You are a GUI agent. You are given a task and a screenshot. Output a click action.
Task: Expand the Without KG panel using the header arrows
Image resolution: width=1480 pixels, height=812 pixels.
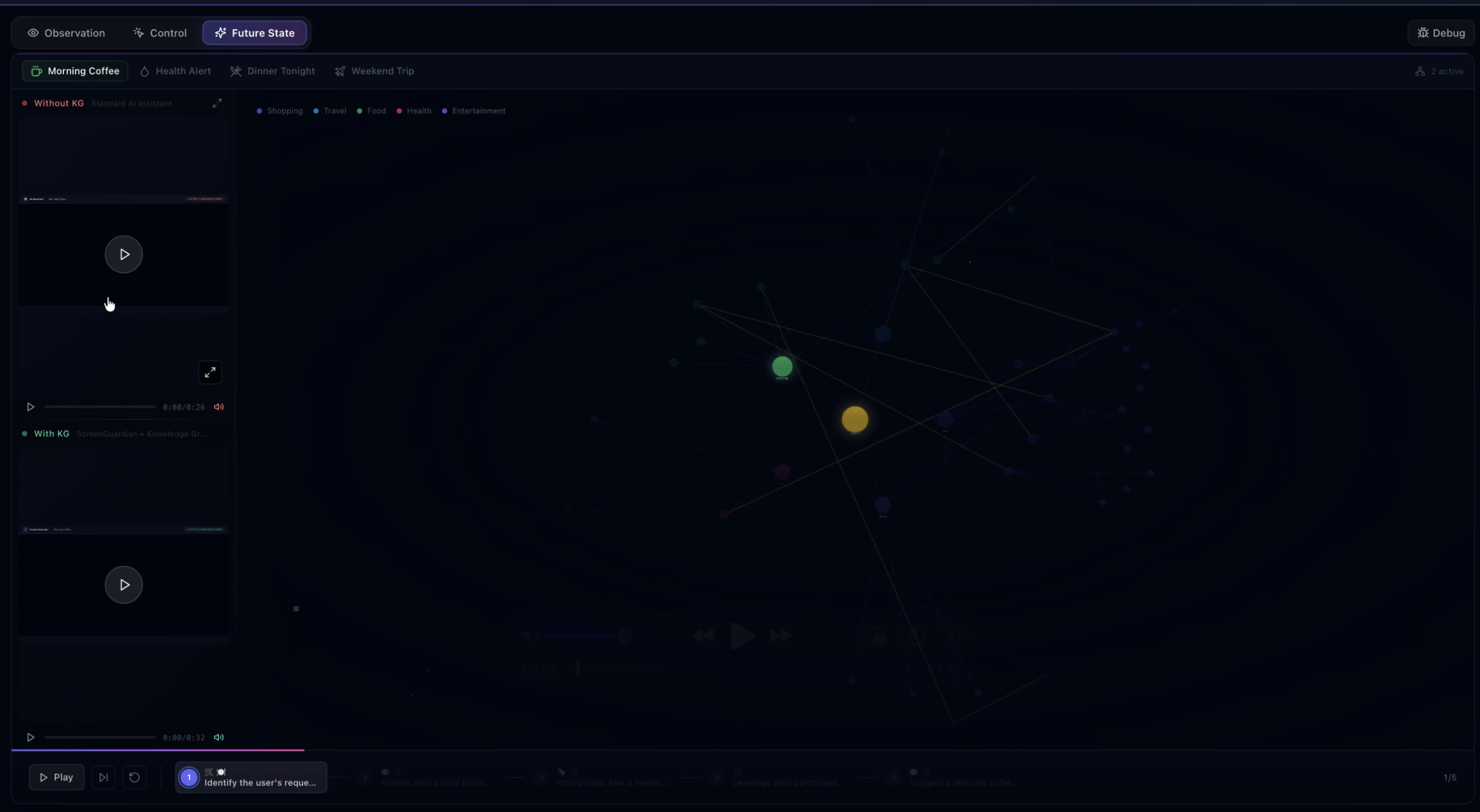coord(216,103)
